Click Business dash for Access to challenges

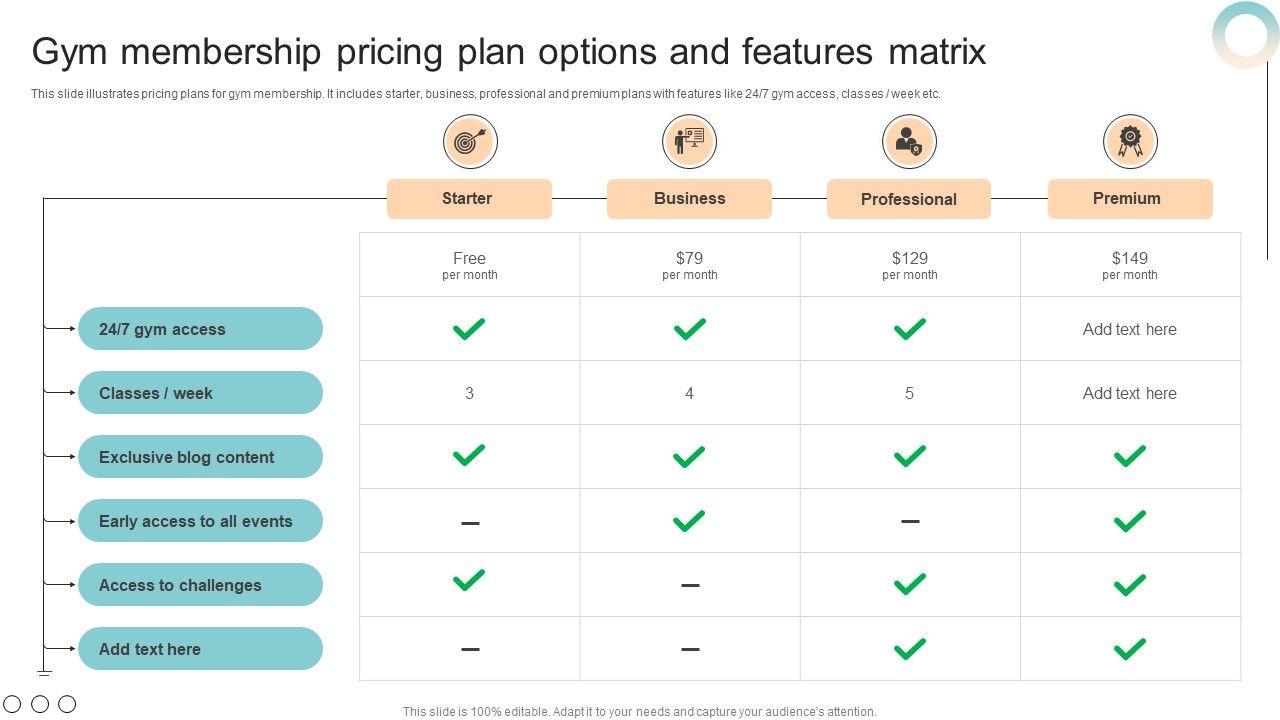click(x=690, y=585)
